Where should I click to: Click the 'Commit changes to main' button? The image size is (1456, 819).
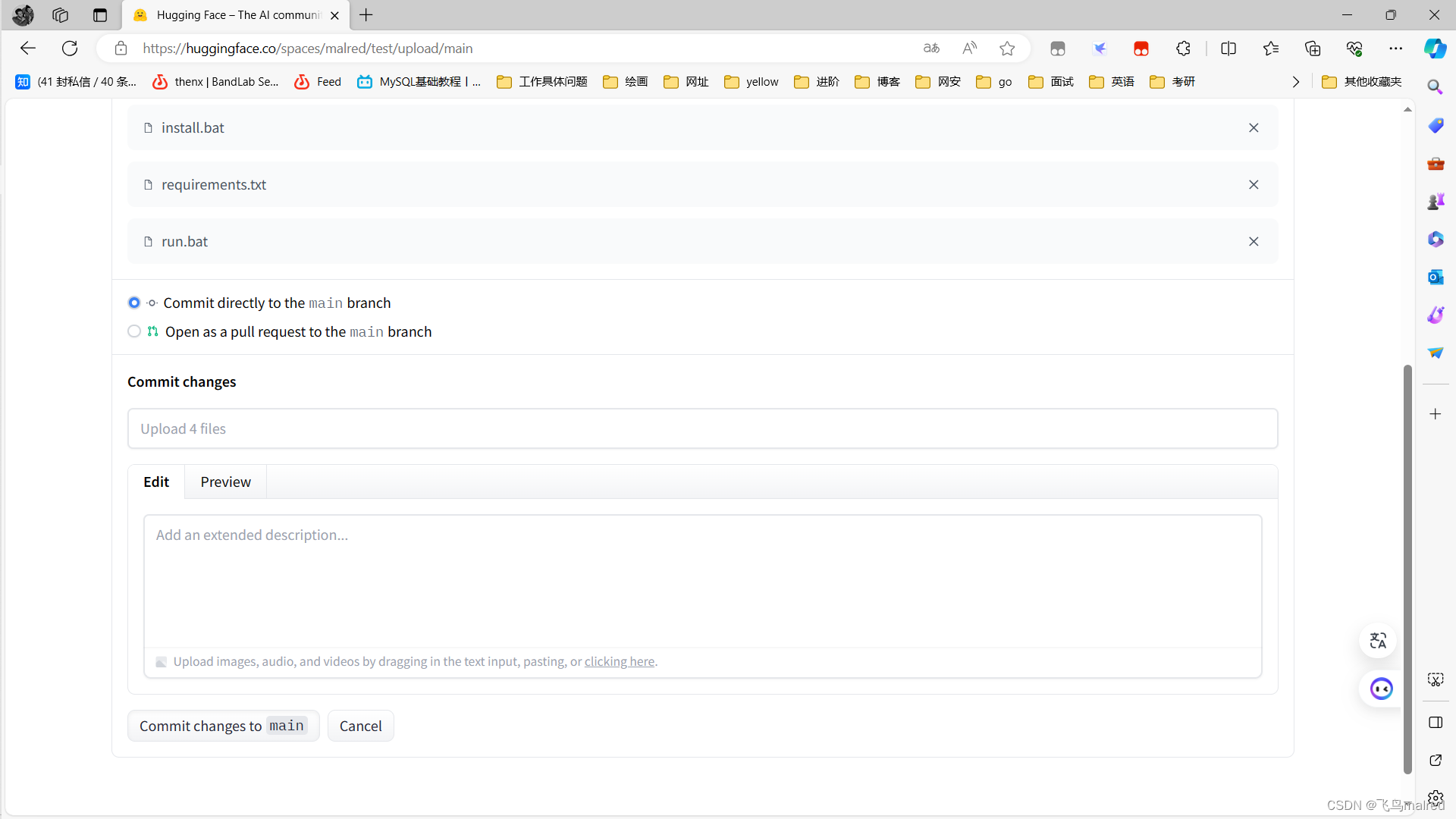[x=222, y=726]
